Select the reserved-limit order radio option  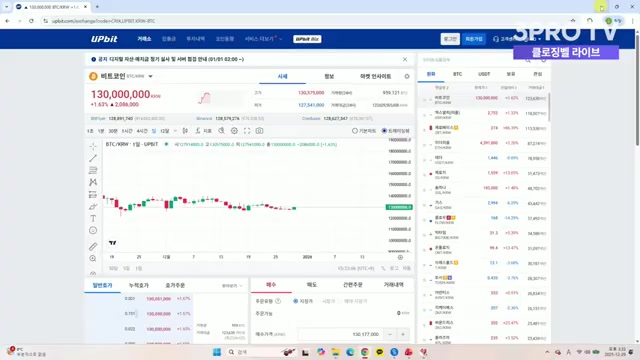(340, 301)
